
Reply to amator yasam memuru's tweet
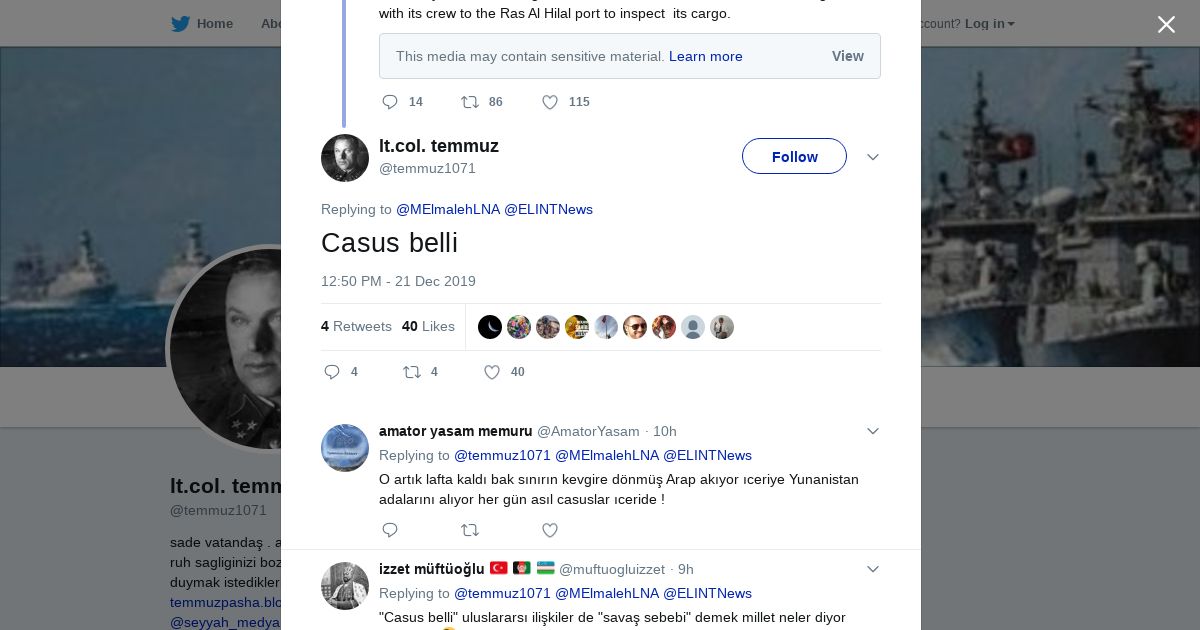(390, 530)
